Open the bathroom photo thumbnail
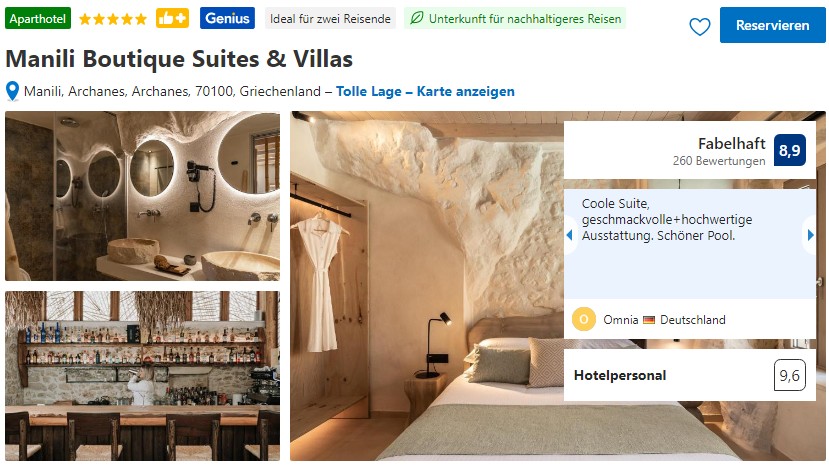This screenshot has height=465, width=829. click(x=143, y=196)
